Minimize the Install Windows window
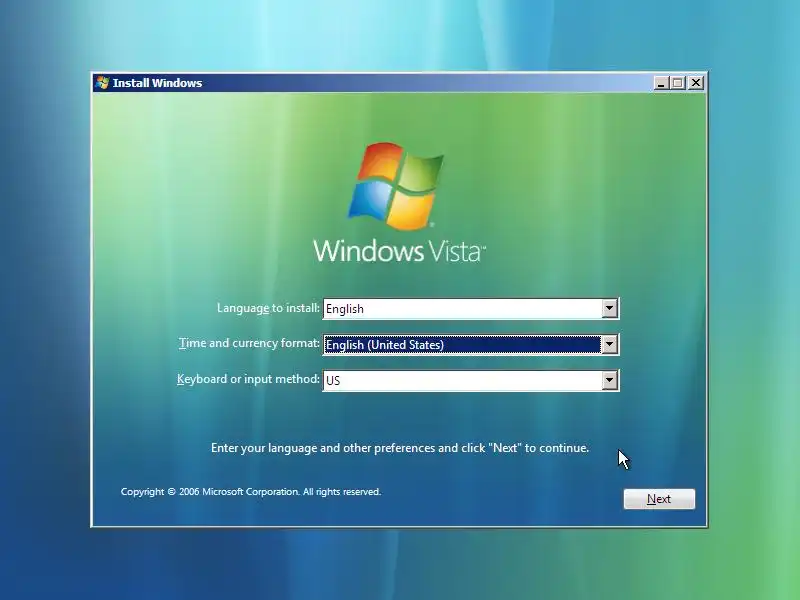 (x=661, y=83)
